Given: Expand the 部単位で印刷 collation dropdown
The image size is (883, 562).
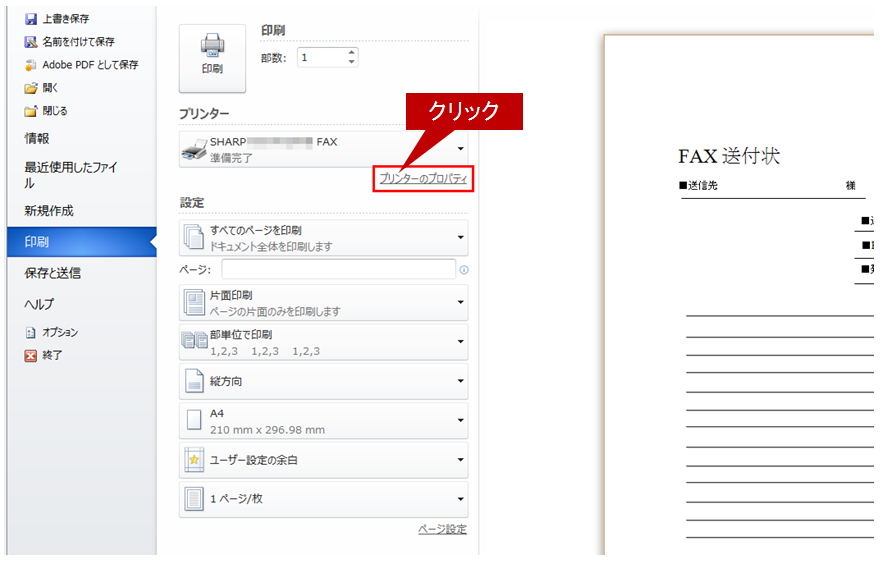Looking at the screenshot, I should click(461, 342).
